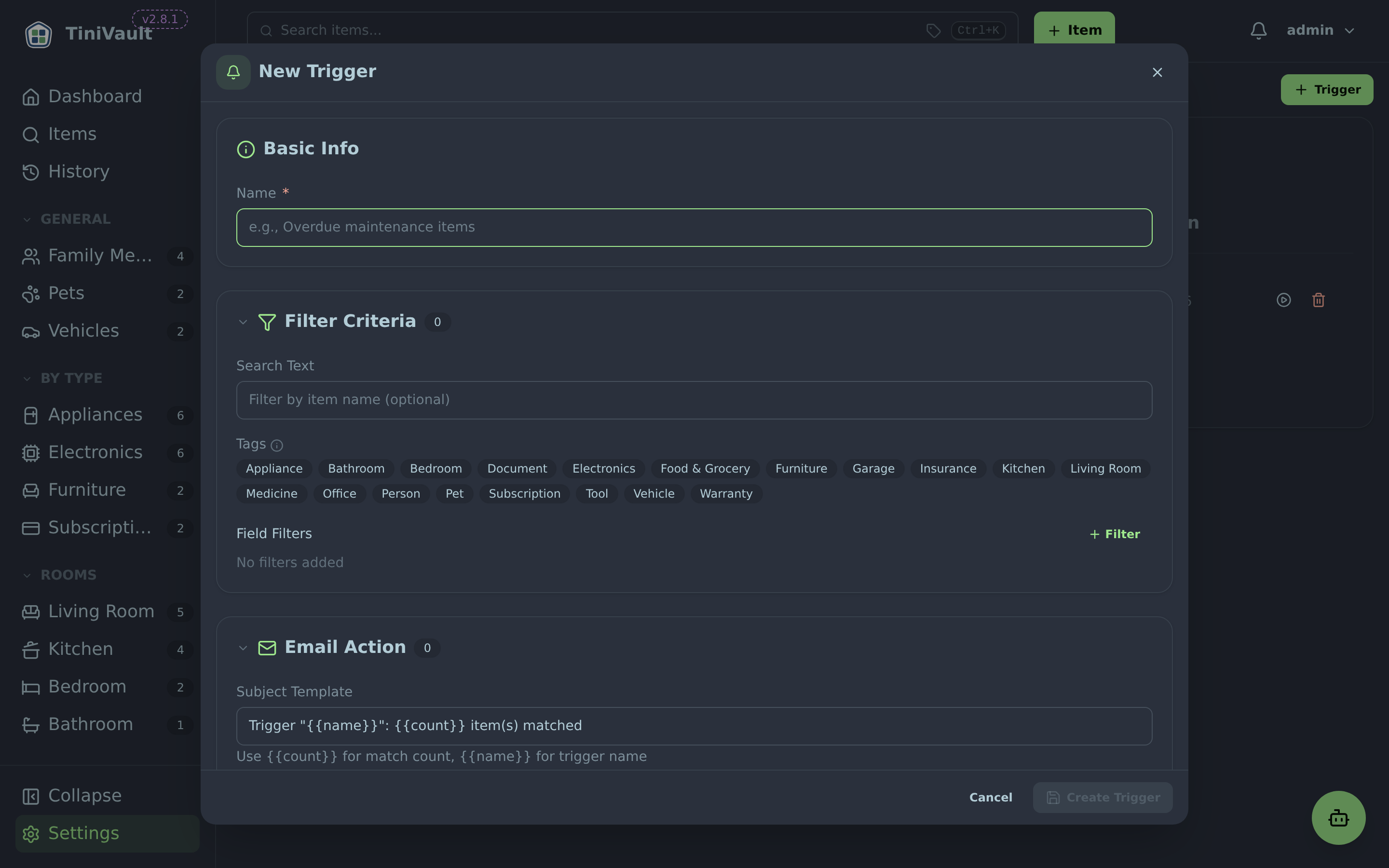Image resolution: width=1389 pixels, height=868 pixels.
Task: Delete the trigger with the trash icon
Action: pyautogui.click(x=1319, y=299)
